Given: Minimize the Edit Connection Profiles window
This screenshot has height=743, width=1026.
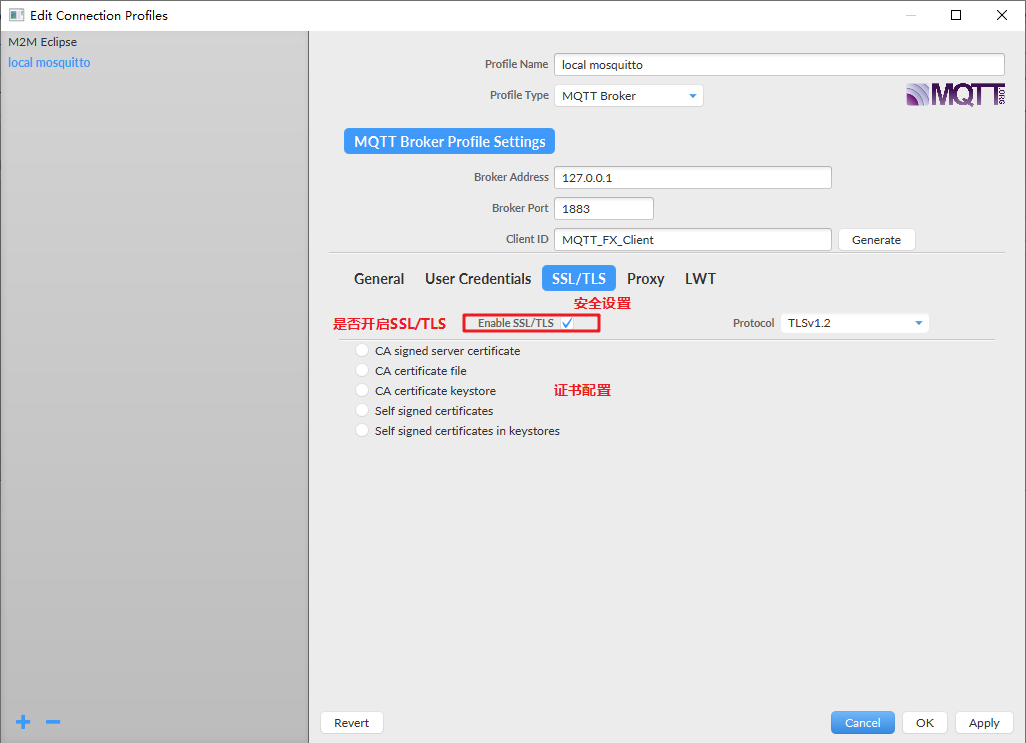Looking at the screenshot, I should point(911,15).
